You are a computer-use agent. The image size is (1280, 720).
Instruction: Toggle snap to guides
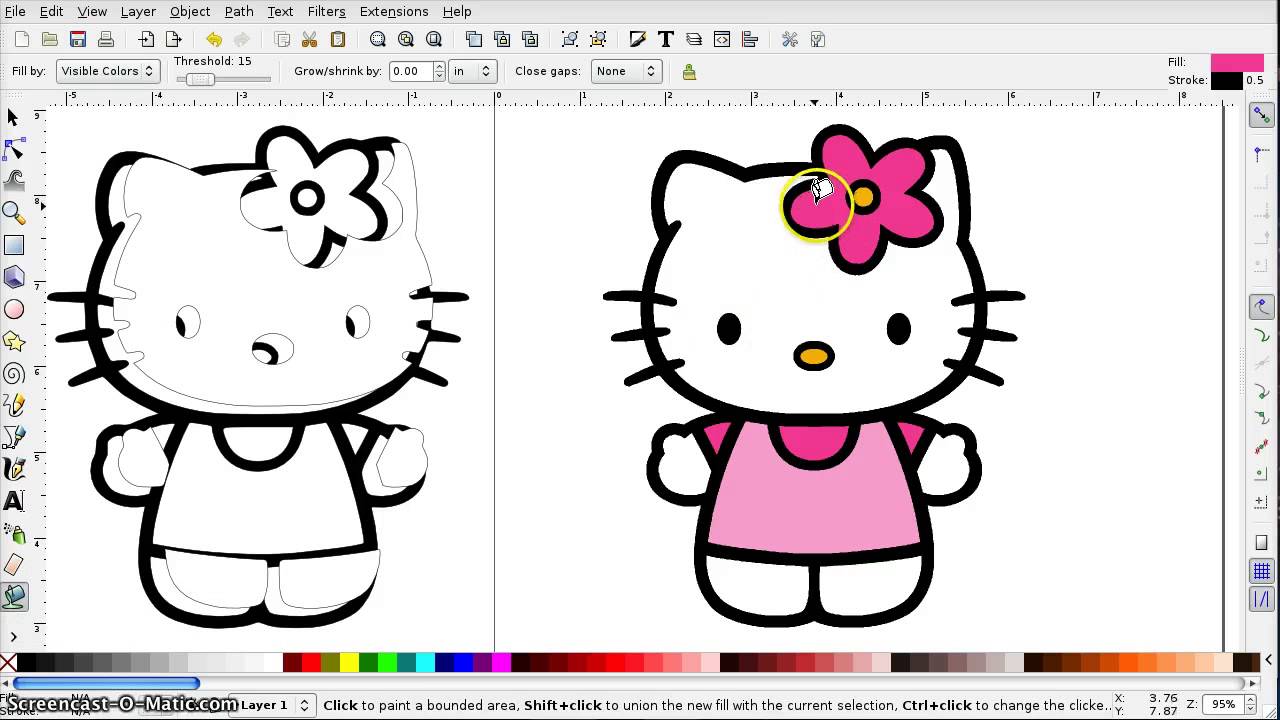[1262, 599]
